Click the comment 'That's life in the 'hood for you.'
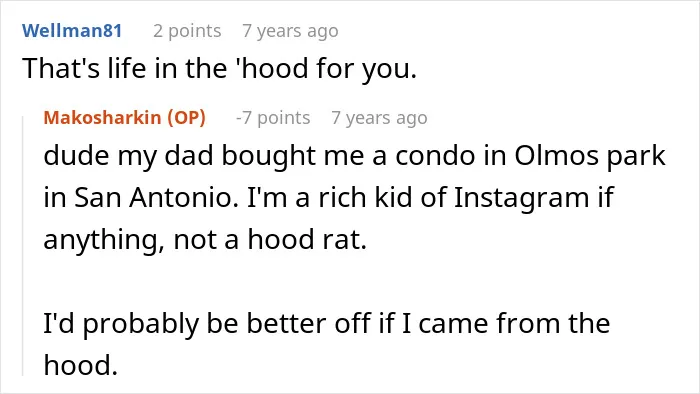This screenshot has height=394, width=700. [x=220, y=68]
